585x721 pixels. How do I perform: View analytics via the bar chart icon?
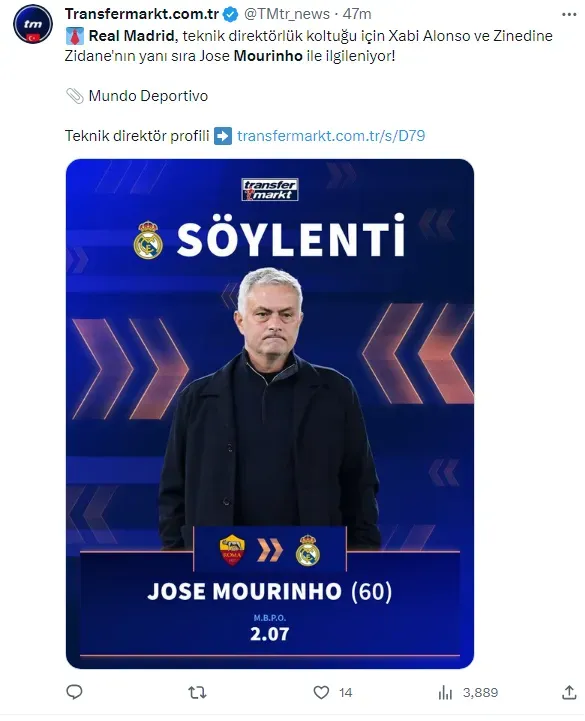[x=445, y=692]
